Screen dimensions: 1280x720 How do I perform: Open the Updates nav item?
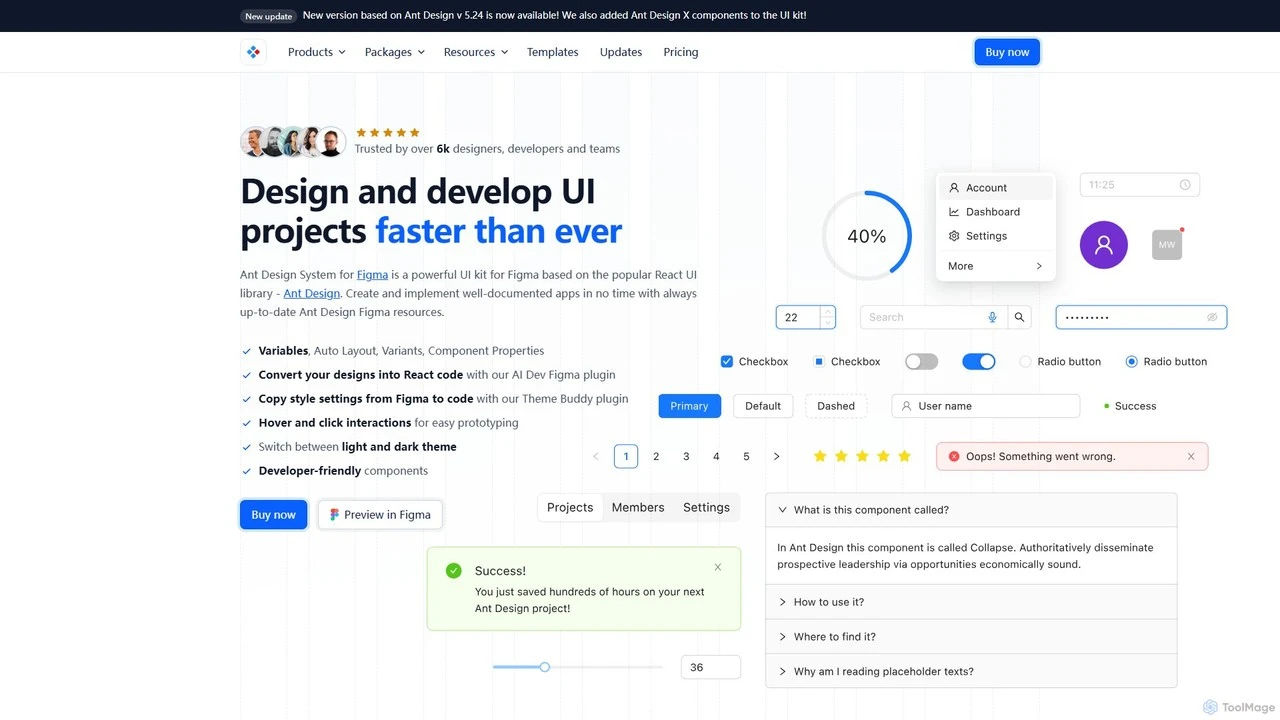click(x=621, y=52)
